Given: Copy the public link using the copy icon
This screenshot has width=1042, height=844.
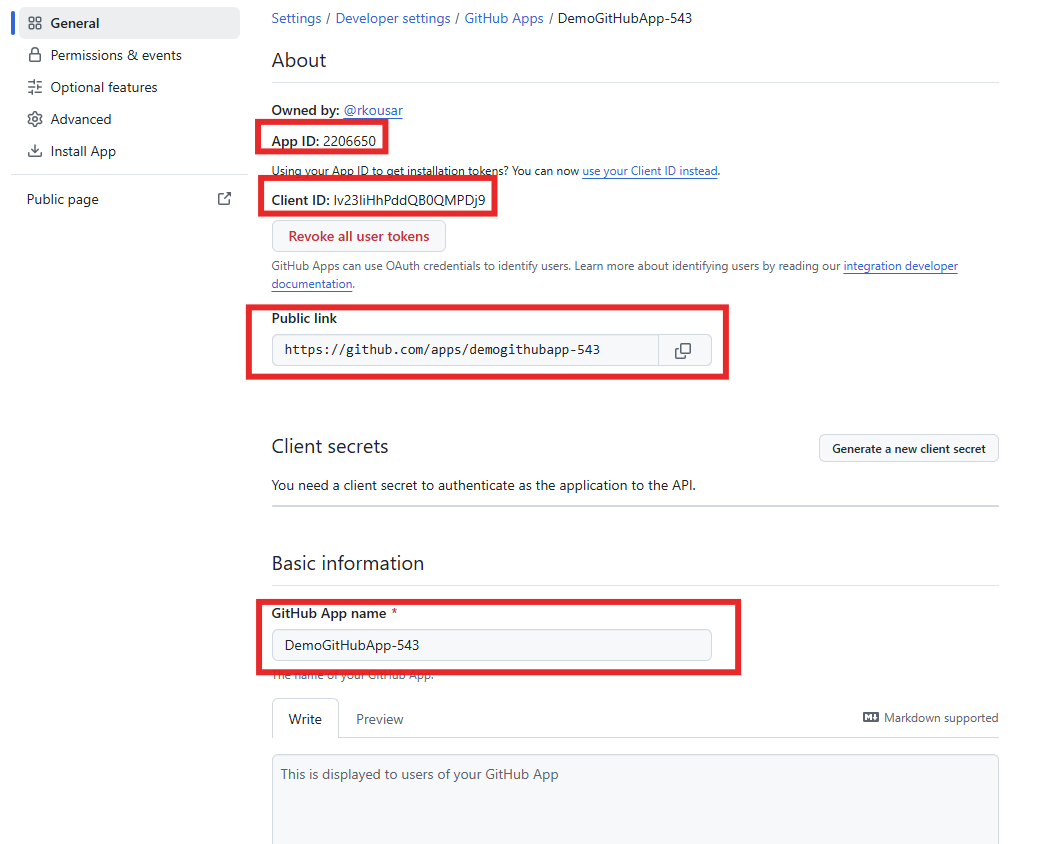Looking at the screenshot, I should tap(685, 349).
